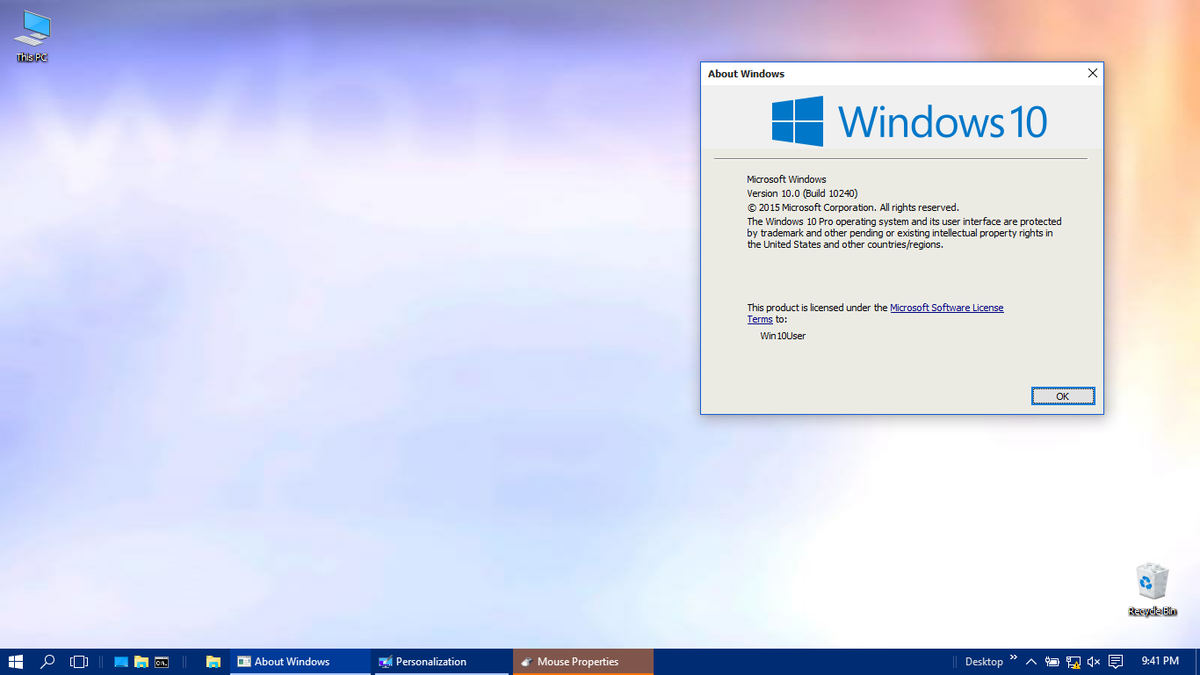1200x675 pixels.
Task: Switch to Personalization taskbar button
Action: click(x=443, y=662)
